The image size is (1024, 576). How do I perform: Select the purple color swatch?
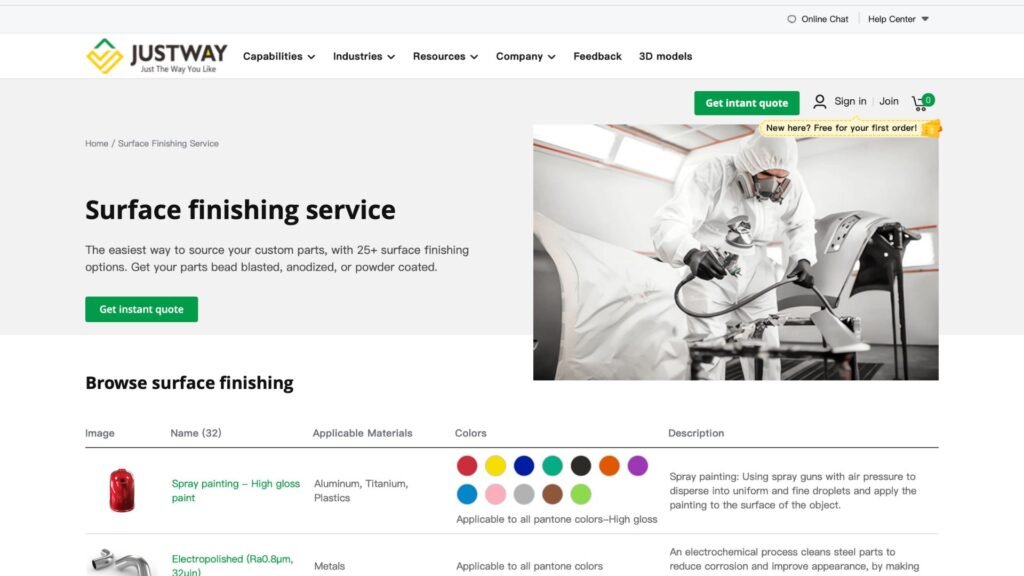[637, 466]
